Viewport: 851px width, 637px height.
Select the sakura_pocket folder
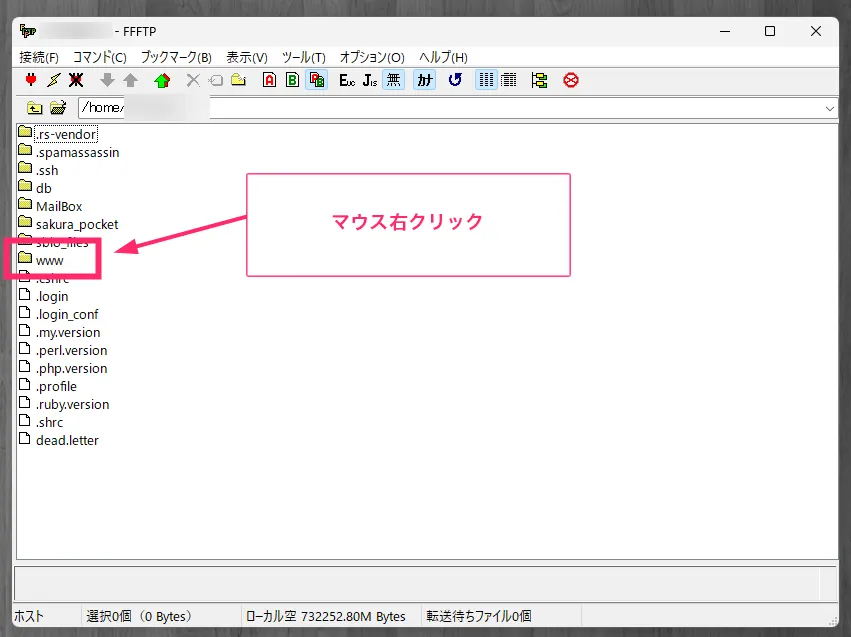pyautogui.click(x=76, y=224)
